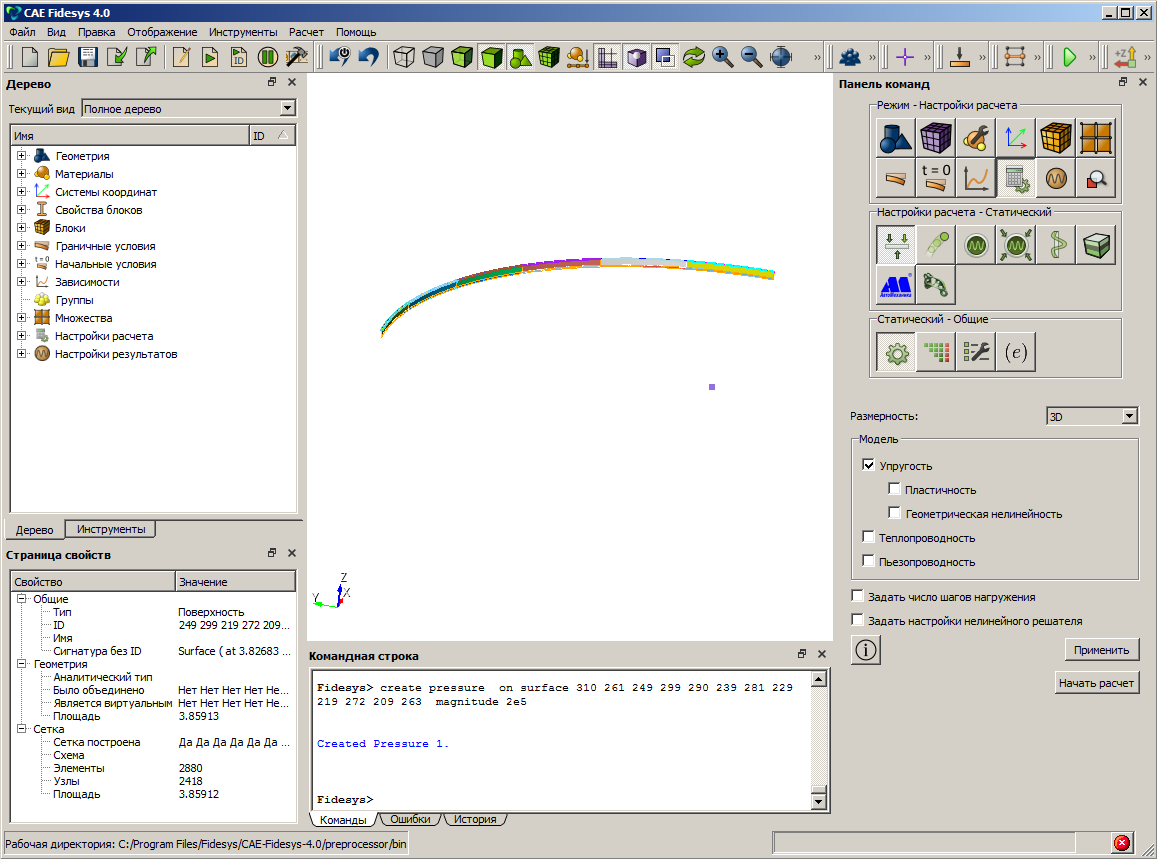Open the green mesh grid settings icon

pos(936,352)
